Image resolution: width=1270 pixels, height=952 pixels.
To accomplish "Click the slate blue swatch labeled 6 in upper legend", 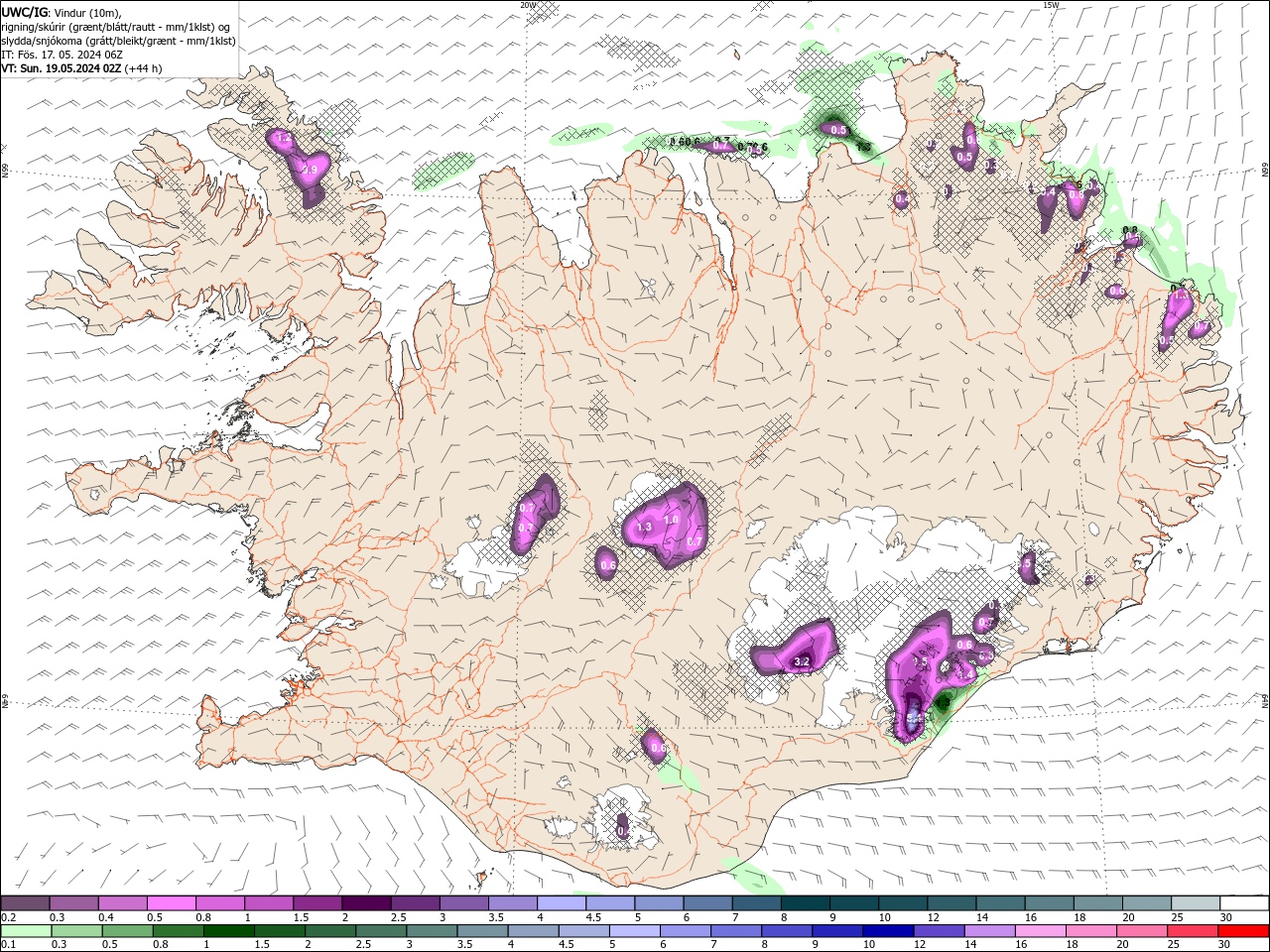I will (x=708, y=903).
